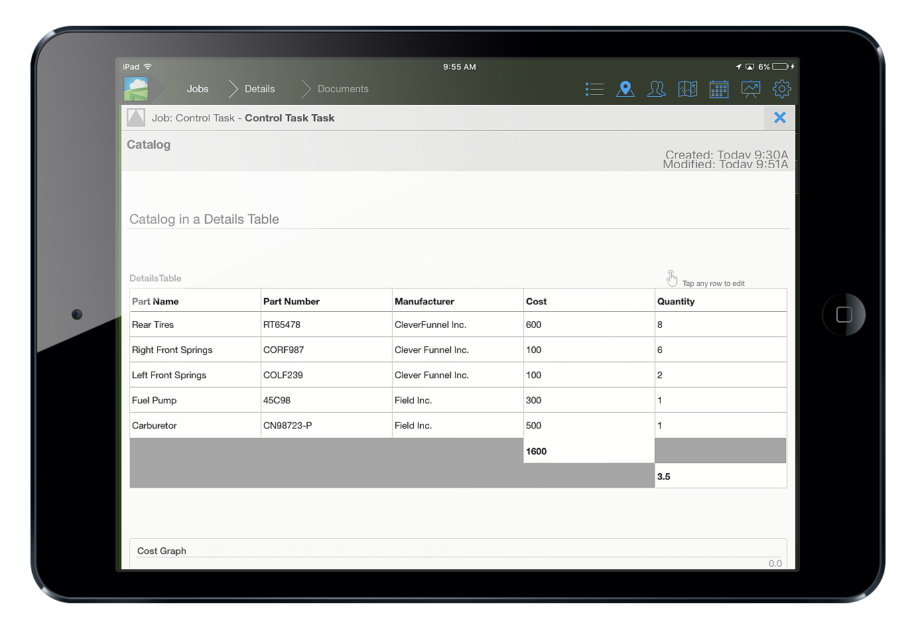The width and height of the screenshot is (920, 633).
Task: Edit the Rear Tires row
Action: pos(458,324)
